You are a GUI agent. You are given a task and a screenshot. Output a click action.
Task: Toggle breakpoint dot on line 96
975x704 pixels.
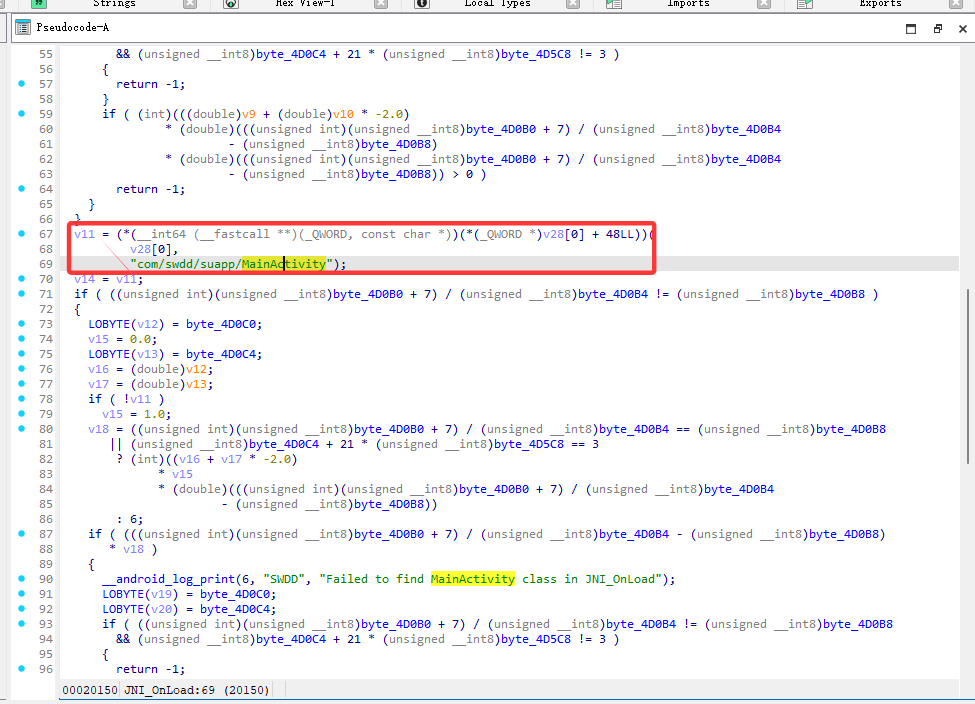pyautogui.click(x=22, y=669)
